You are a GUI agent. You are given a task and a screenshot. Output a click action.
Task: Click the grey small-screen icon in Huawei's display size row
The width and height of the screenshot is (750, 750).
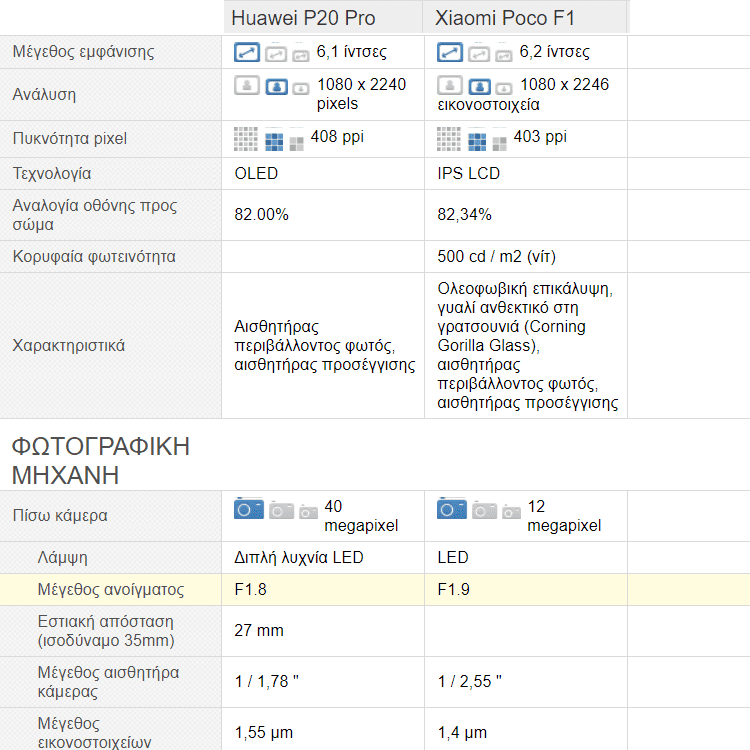tap(301, 56)
